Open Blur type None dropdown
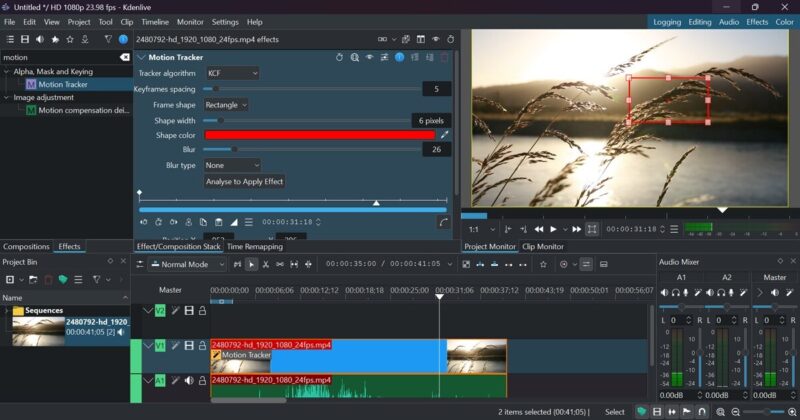This screenshot has height=420, width=800. pos(232,165)
